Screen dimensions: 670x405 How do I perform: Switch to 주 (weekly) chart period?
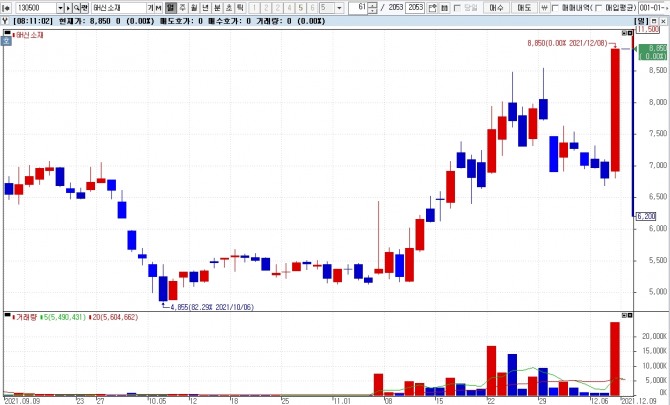(x=183, y=7)
